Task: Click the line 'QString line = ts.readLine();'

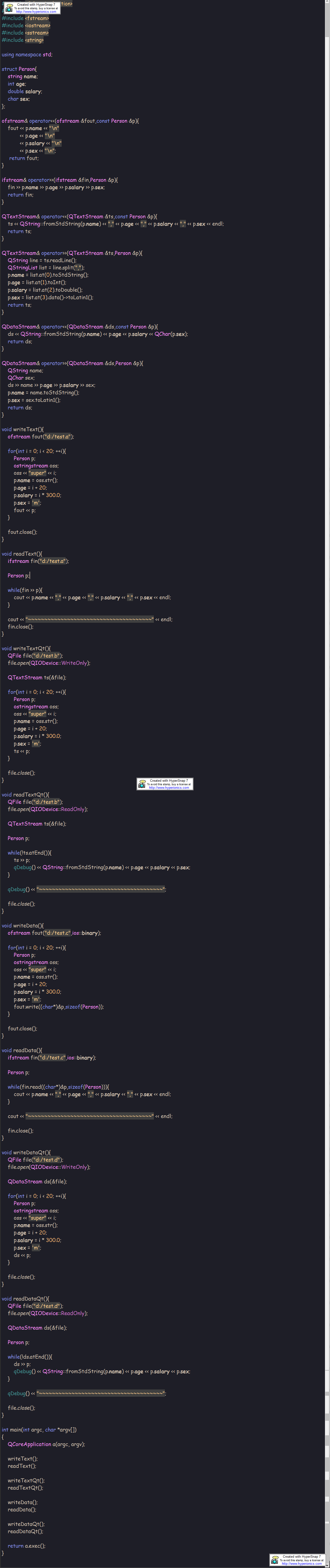Action: pos(42,260)
